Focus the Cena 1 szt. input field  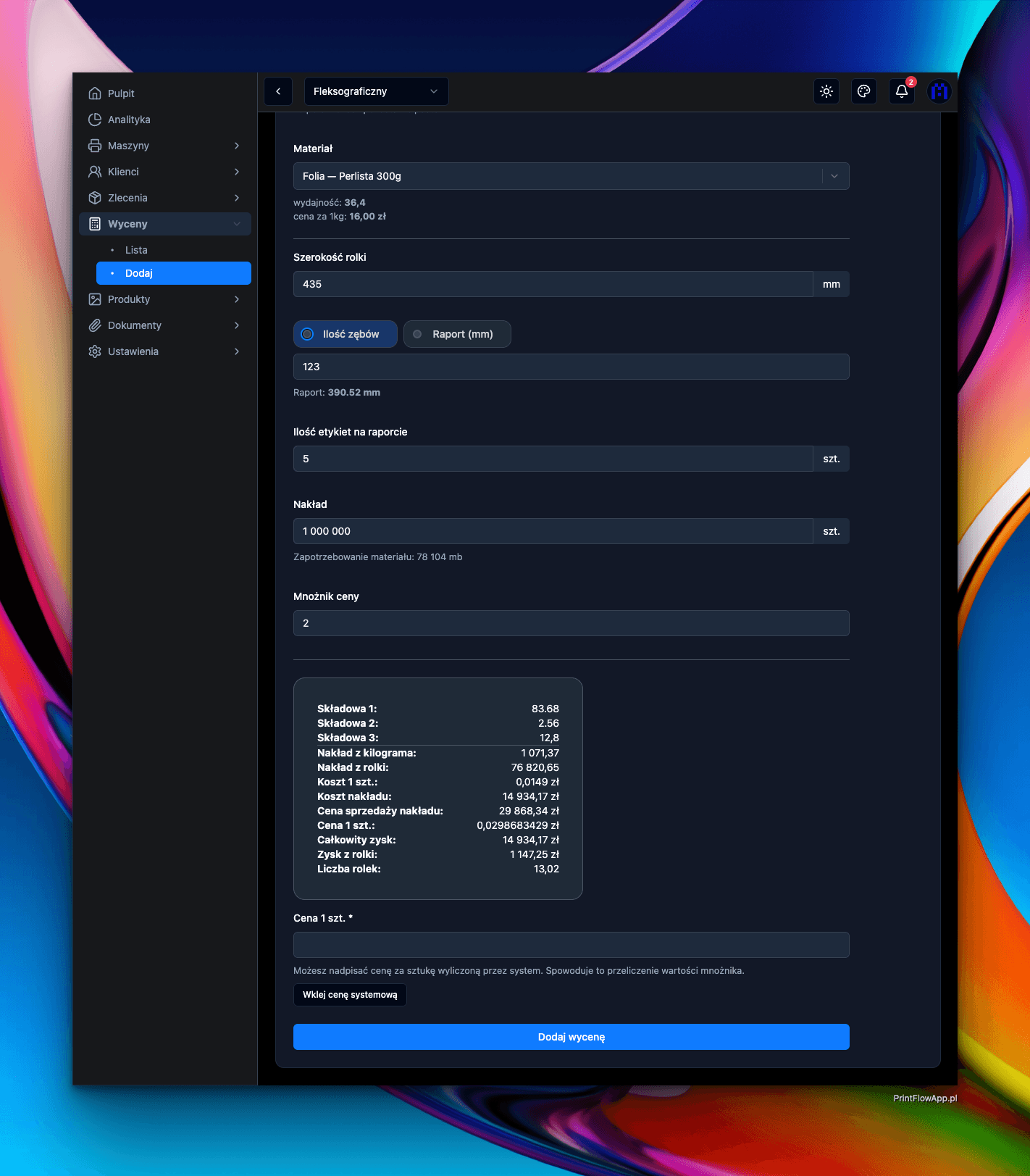click(x=571, y=945)
